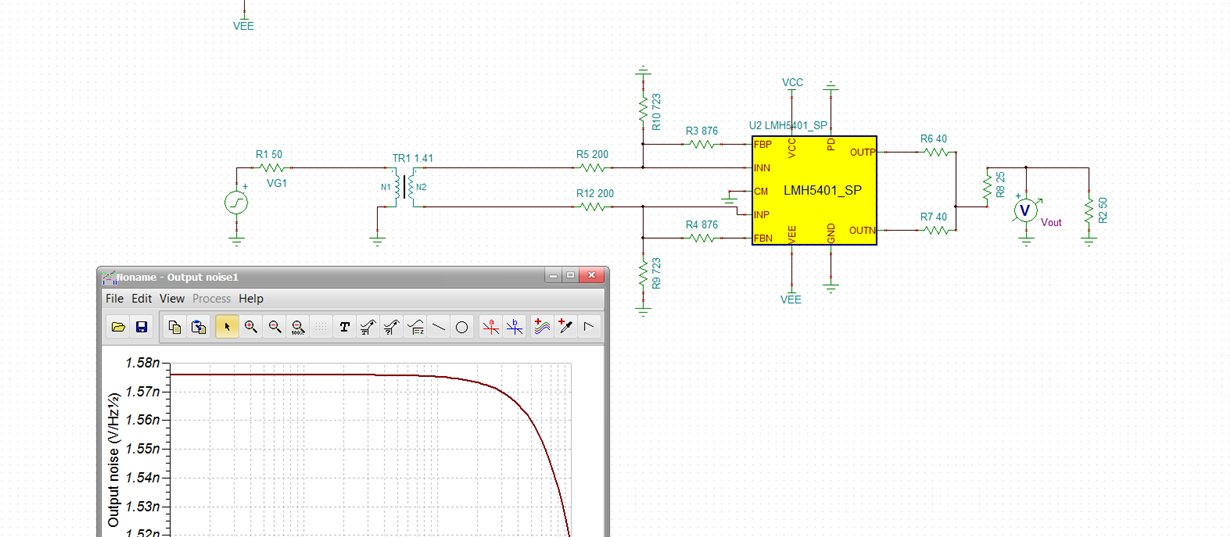
Task: Click the legend curve icon
Action: tap(415, 327)
